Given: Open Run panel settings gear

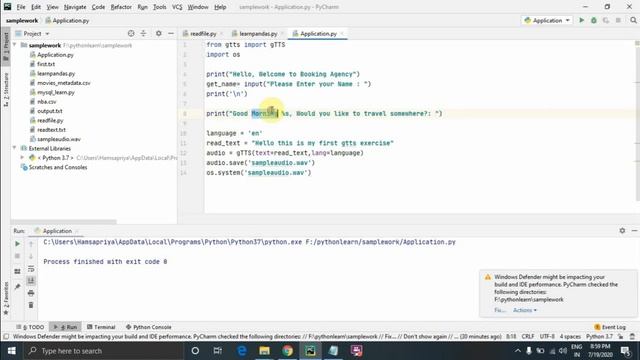Looking at the screenshot, I should click(622, 231).
